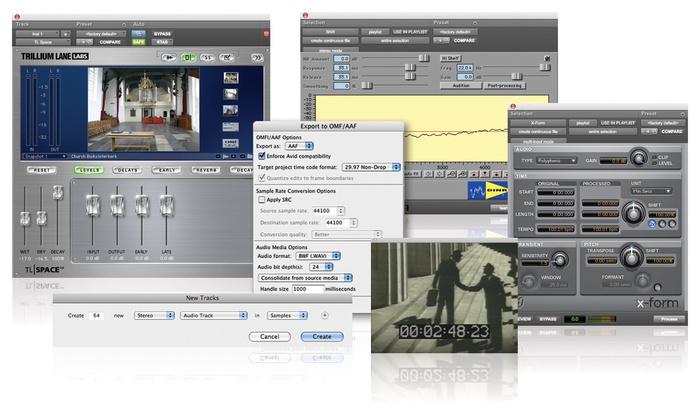700x415 pixels.
Task: Toggle BYPASS in the TL Space header
Action: tap(162, 34)
